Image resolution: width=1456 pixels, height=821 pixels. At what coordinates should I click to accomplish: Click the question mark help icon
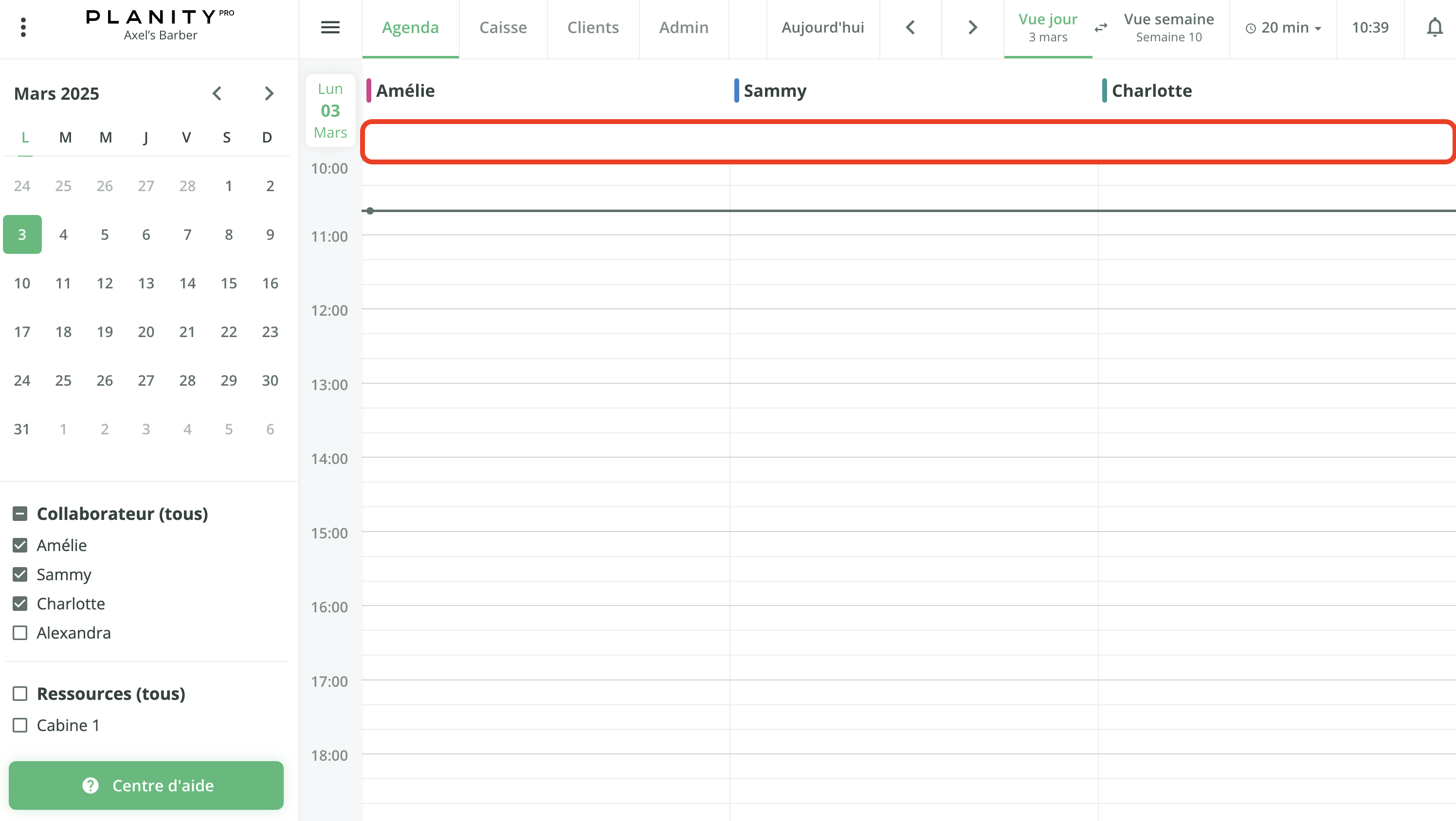pyautogui.click(x=91, y=785)
